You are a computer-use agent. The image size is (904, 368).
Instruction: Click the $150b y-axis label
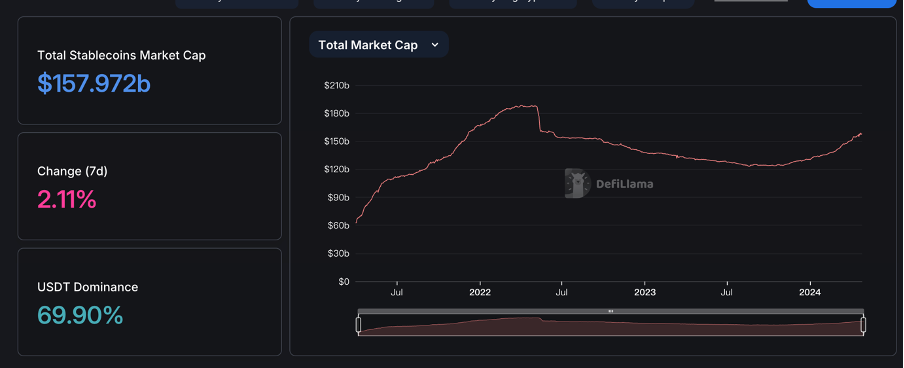click(337, 141)
